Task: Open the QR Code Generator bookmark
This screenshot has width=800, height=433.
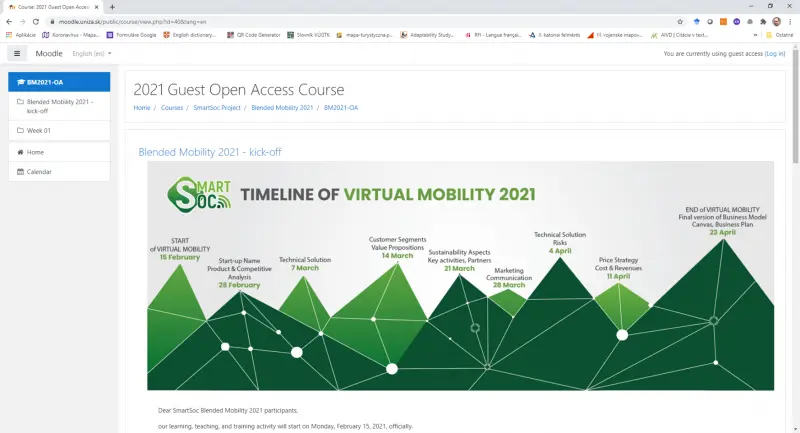Action: pos(253,34)
